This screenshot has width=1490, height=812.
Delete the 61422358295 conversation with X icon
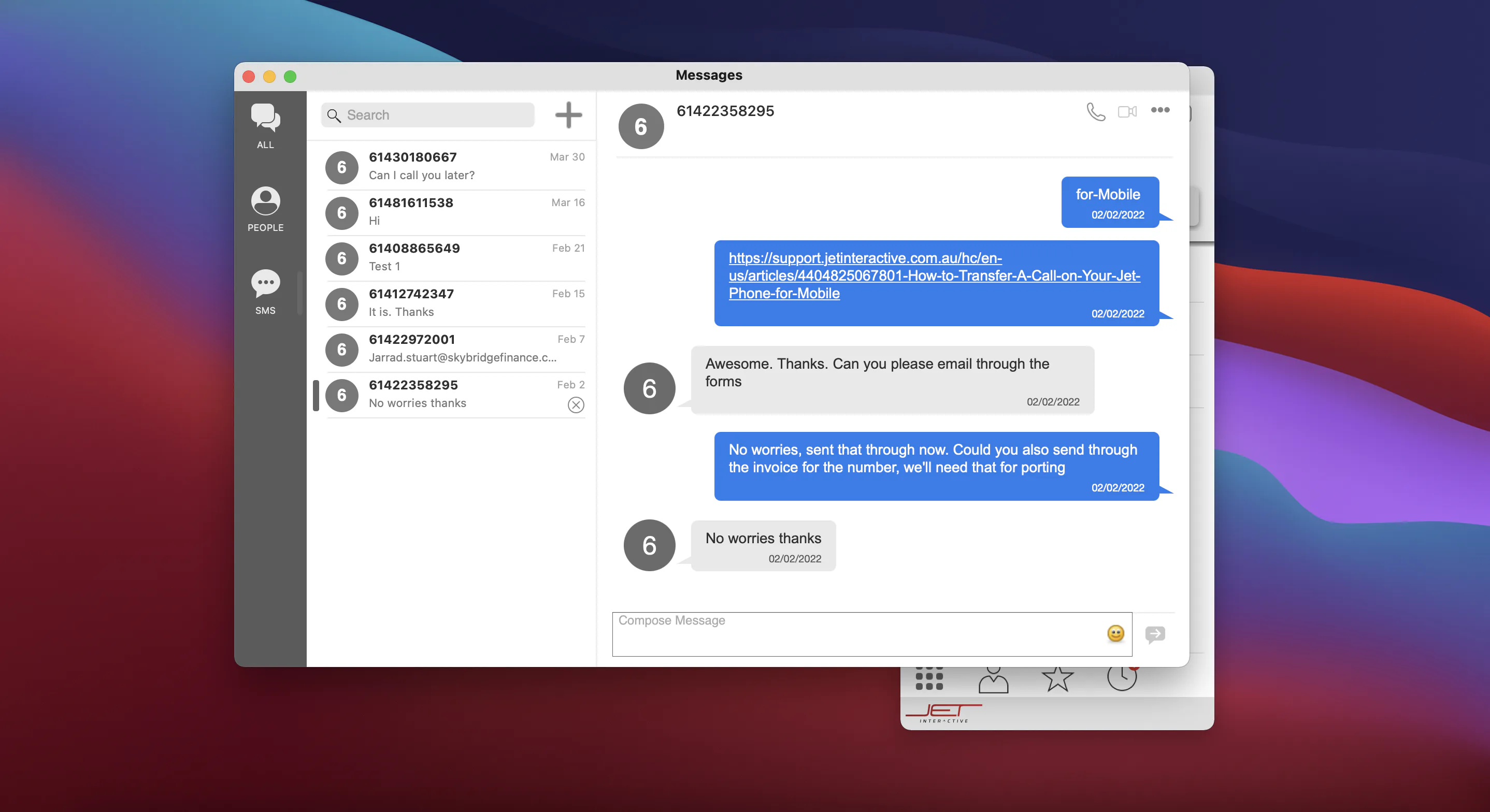(x=576, y=405)
